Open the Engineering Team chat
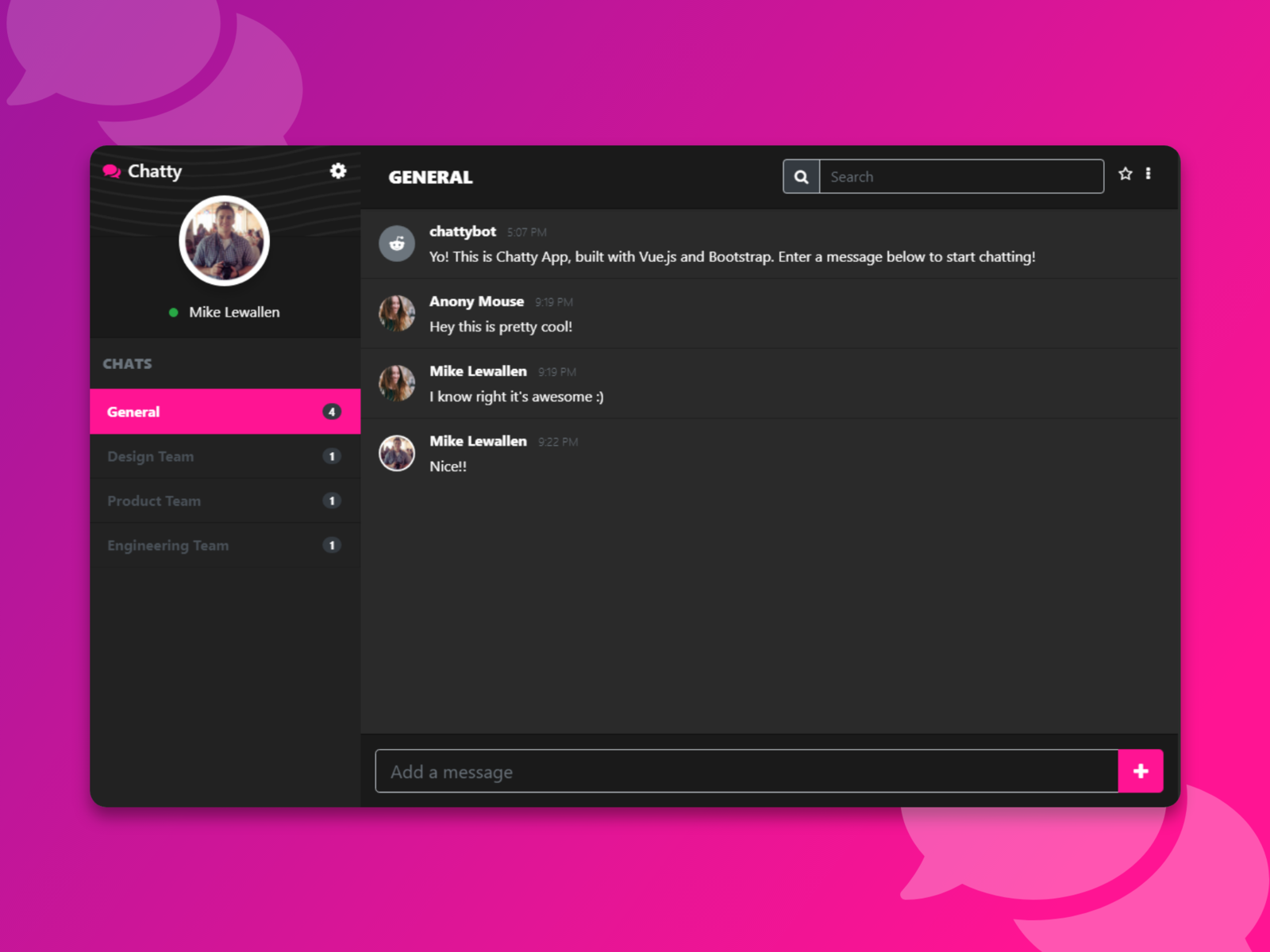1270x952 pixels. [x=225, y=545]
